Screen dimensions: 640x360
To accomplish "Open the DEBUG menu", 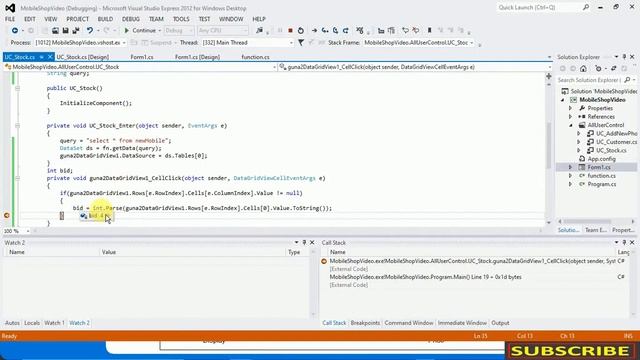I will pos(131,19).
